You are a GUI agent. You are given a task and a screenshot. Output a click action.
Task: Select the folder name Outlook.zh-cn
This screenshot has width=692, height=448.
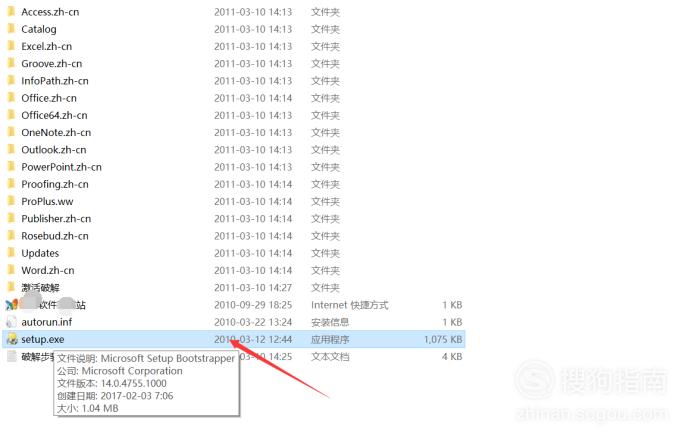coord(54,150)
